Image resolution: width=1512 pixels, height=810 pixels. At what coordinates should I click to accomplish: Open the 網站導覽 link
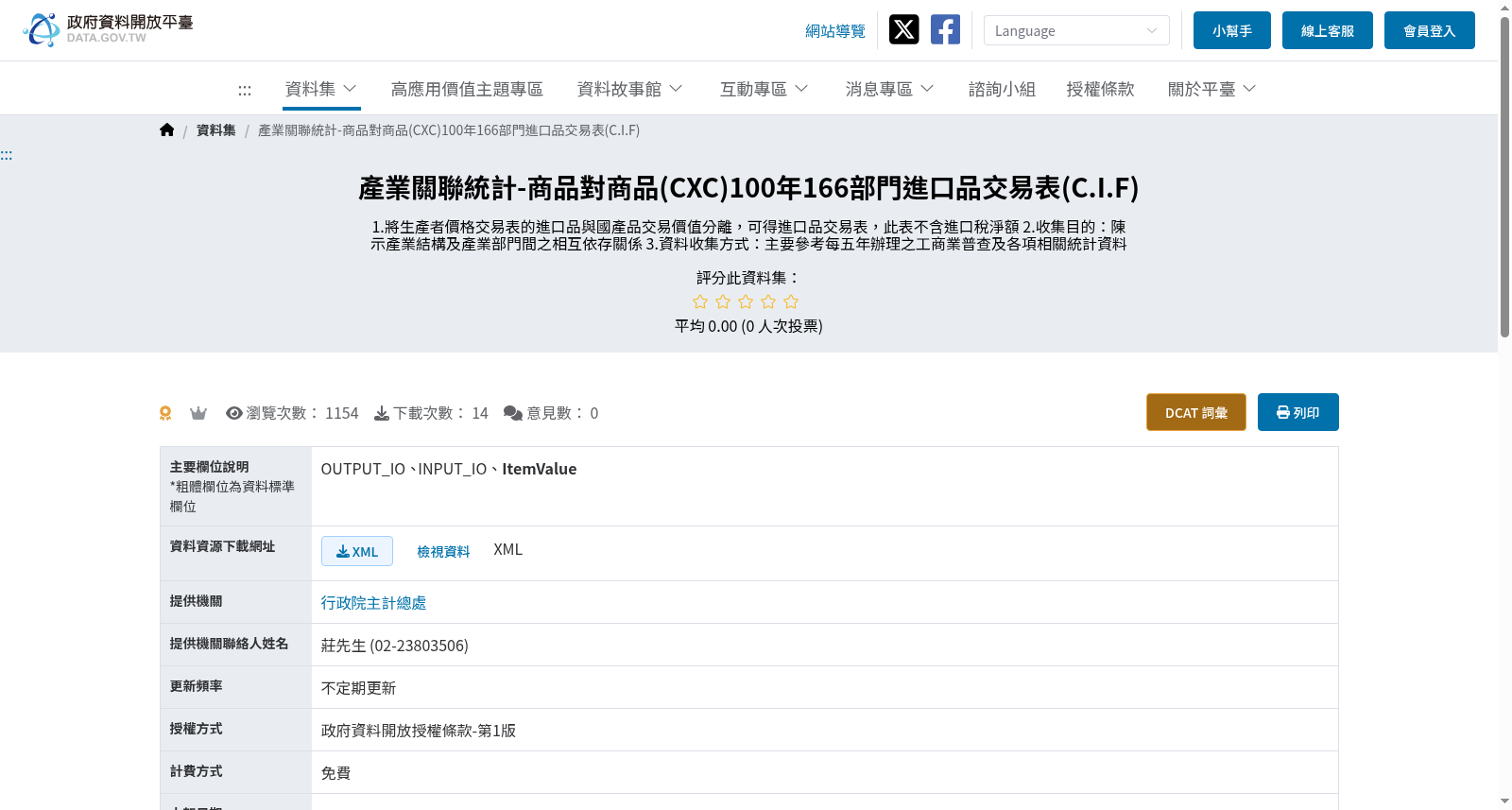[x=835, y=31]
